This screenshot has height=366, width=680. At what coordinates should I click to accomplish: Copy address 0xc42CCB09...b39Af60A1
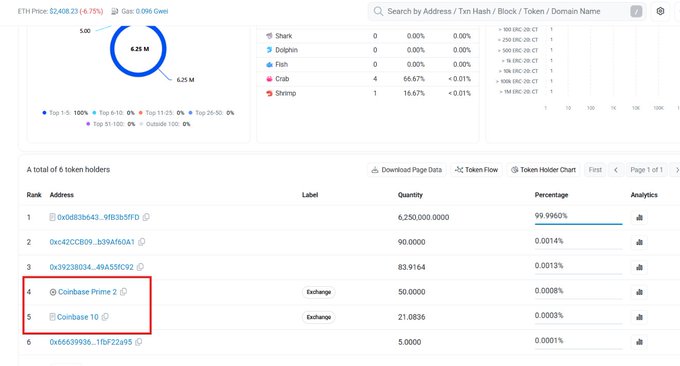[141, 242]
